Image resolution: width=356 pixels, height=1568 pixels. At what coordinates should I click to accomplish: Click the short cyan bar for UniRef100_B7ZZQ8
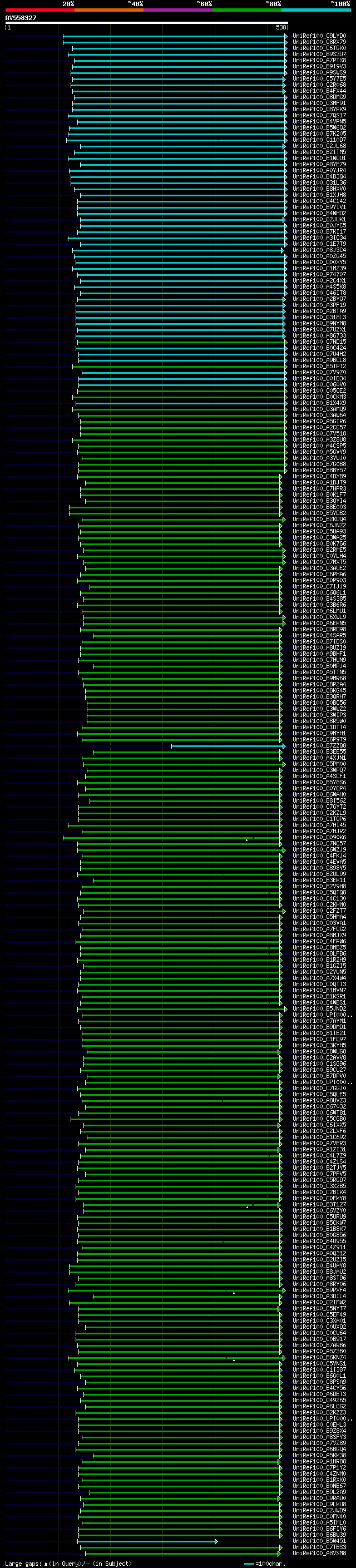[x=228, y=746]
